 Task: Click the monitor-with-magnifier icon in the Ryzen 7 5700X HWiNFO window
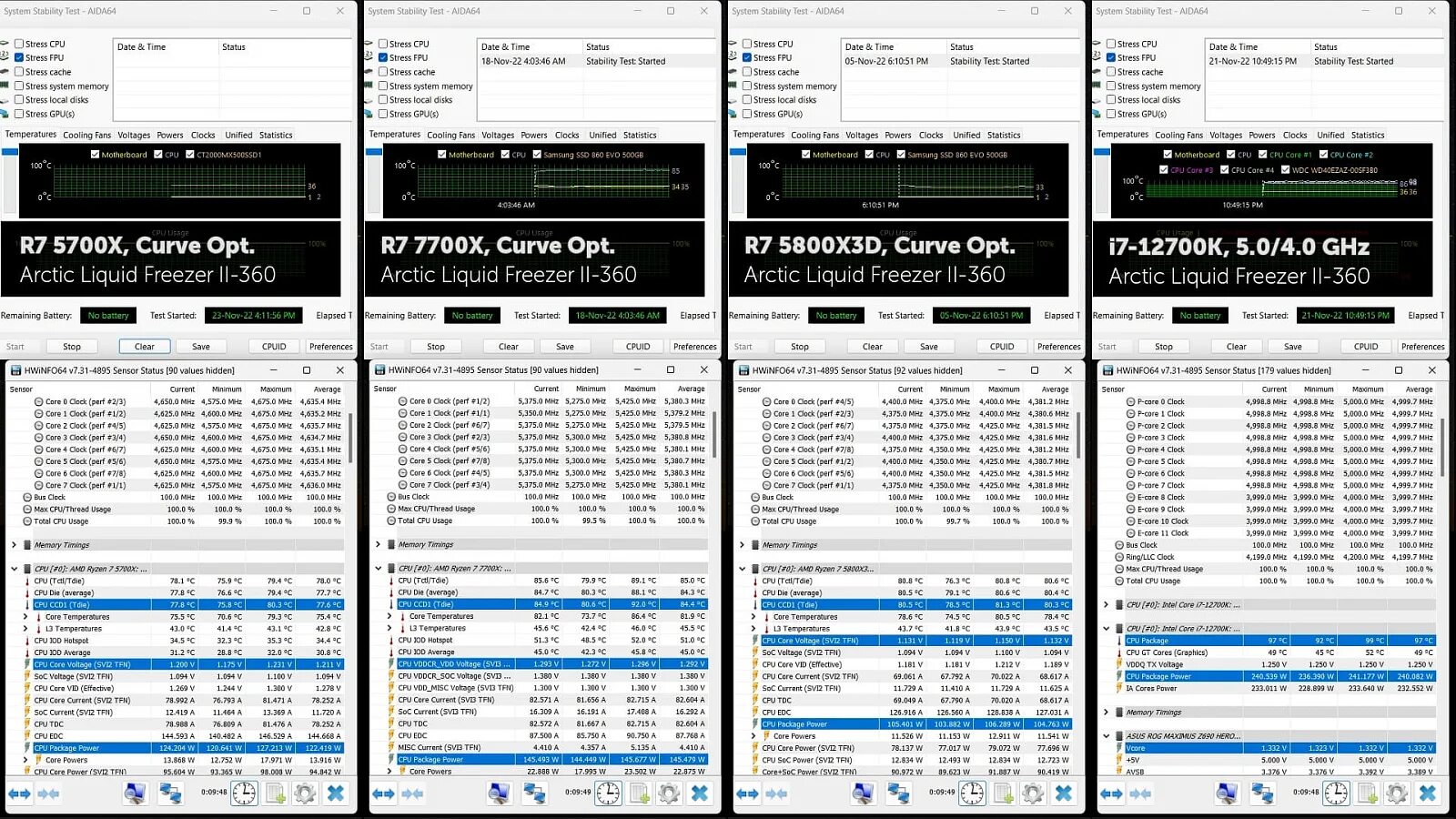point(135,794)
